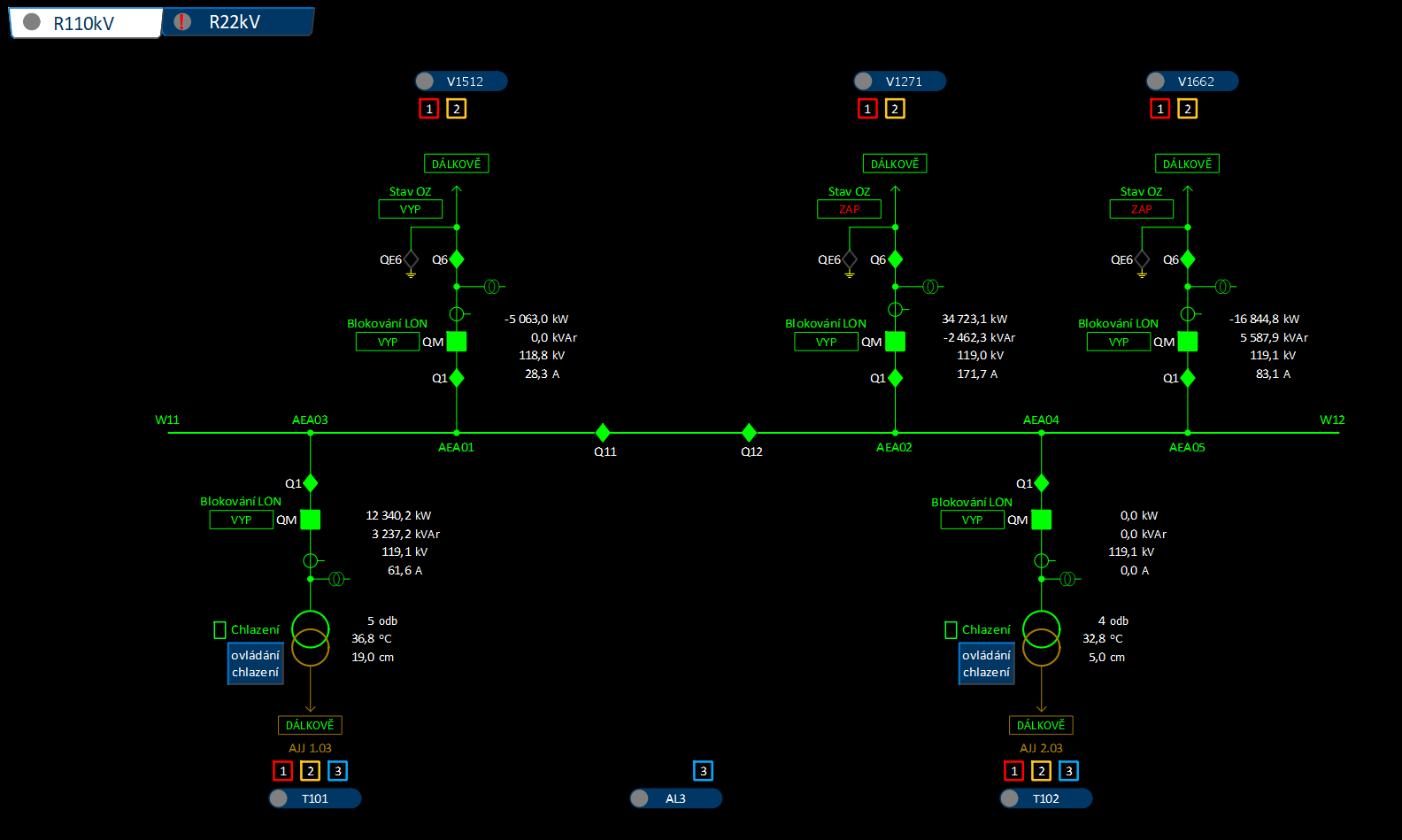Click Q6 line disconnector on V1662
Viewport: 1402px width, 840px height.
(1188, 259)
